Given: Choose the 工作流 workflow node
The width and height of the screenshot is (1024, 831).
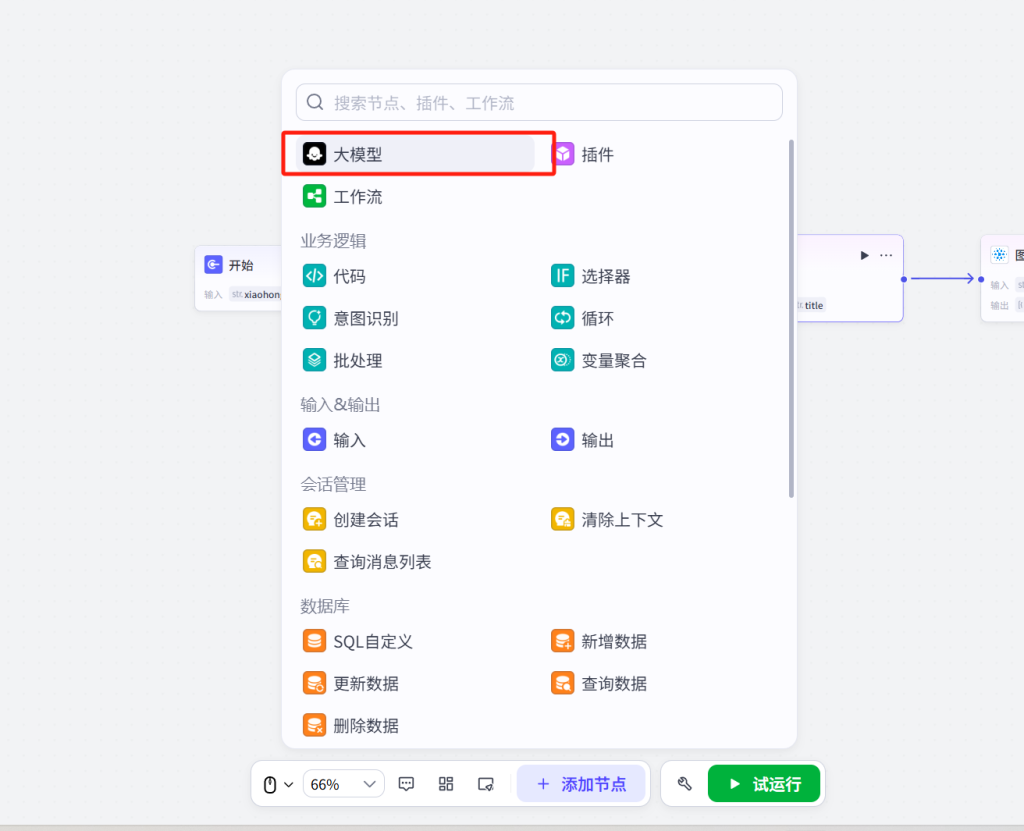Looking at the screenshot, I should pos(357,197).
